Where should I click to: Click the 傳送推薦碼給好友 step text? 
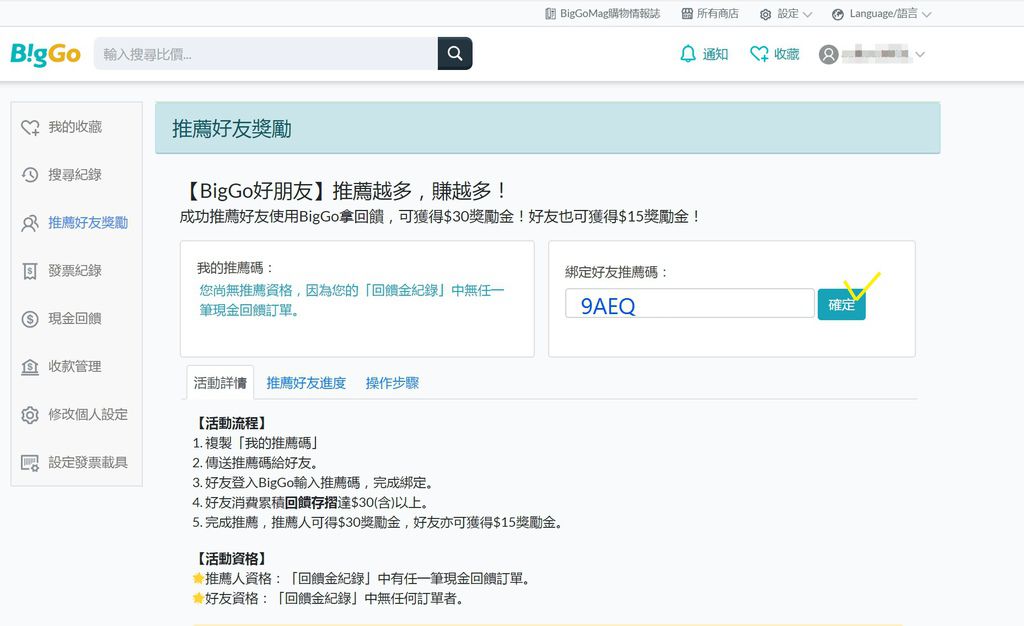[255, 463]
